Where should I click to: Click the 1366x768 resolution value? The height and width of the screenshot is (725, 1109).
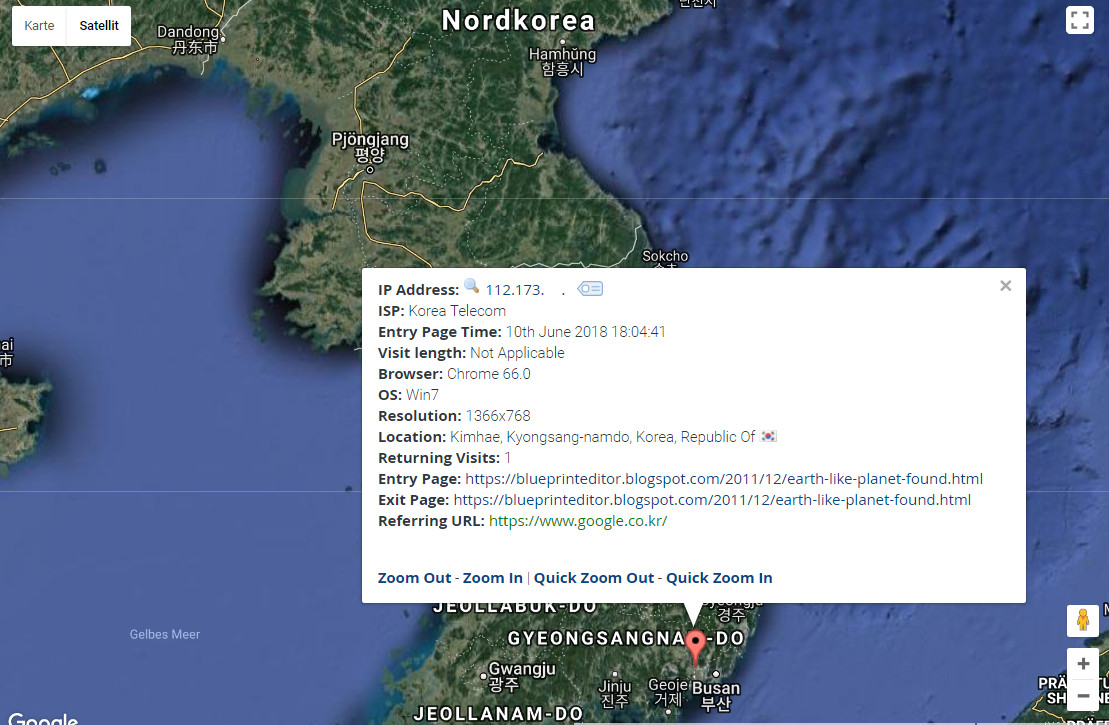pyautogui.click(x=498, y=416)
